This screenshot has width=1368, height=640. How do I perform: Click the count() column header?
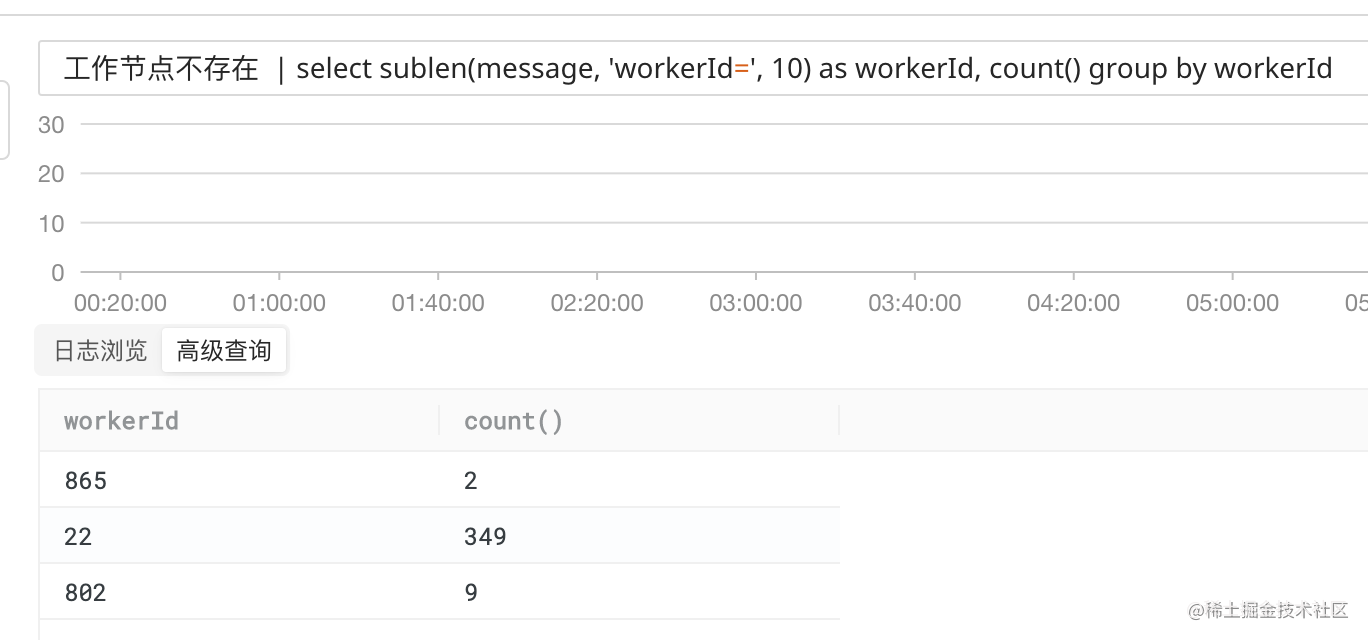click(x=513, y=421)
